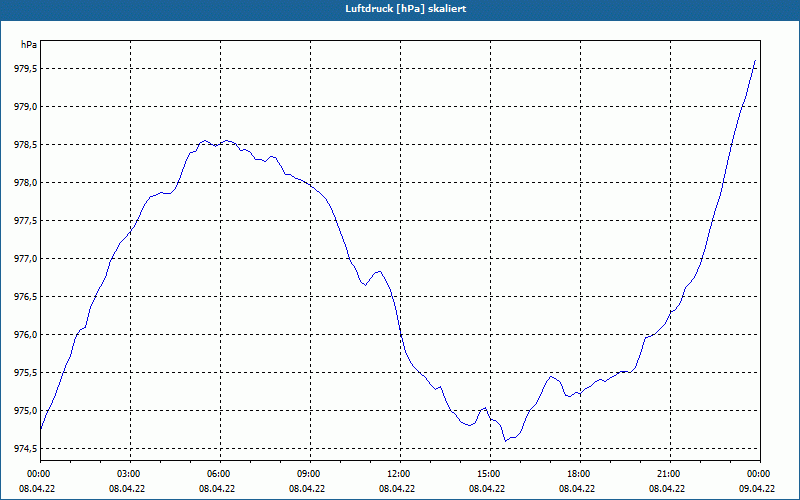Select the 06:00 time label
Viewport: 800px width, 500px height.
(x=217, y=474)
